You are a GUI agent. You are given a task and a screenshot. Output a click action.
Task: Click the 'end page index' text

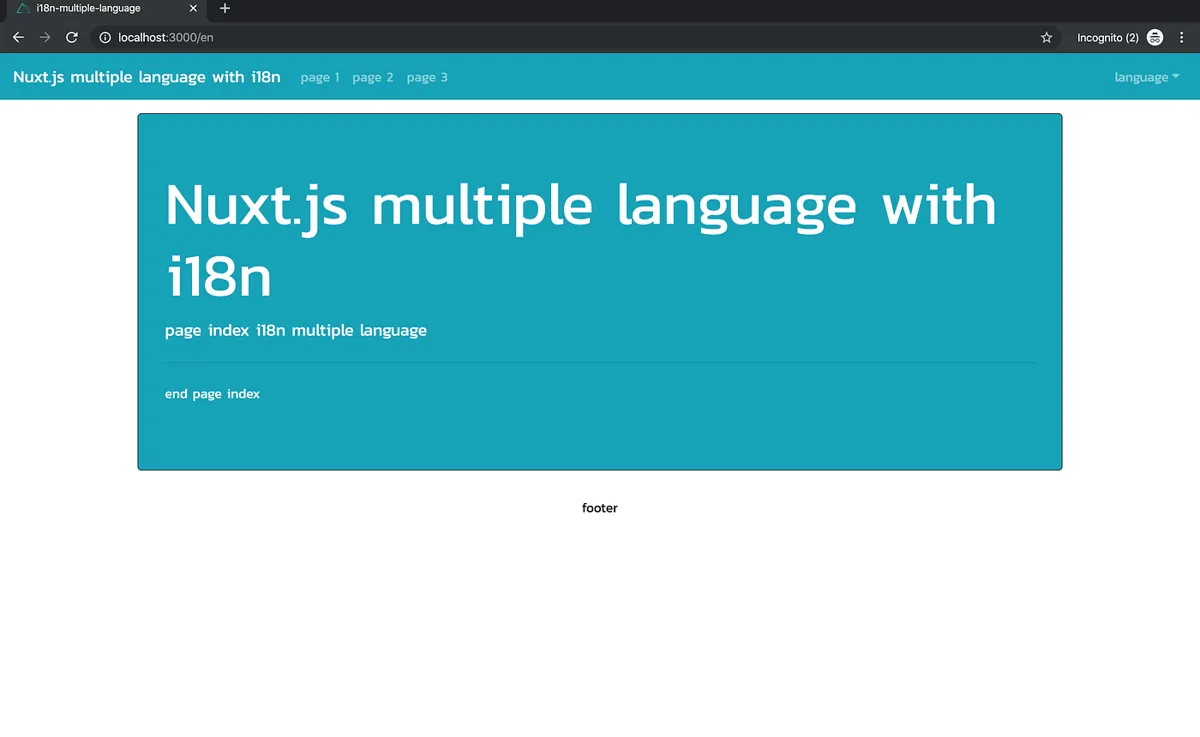212,394
